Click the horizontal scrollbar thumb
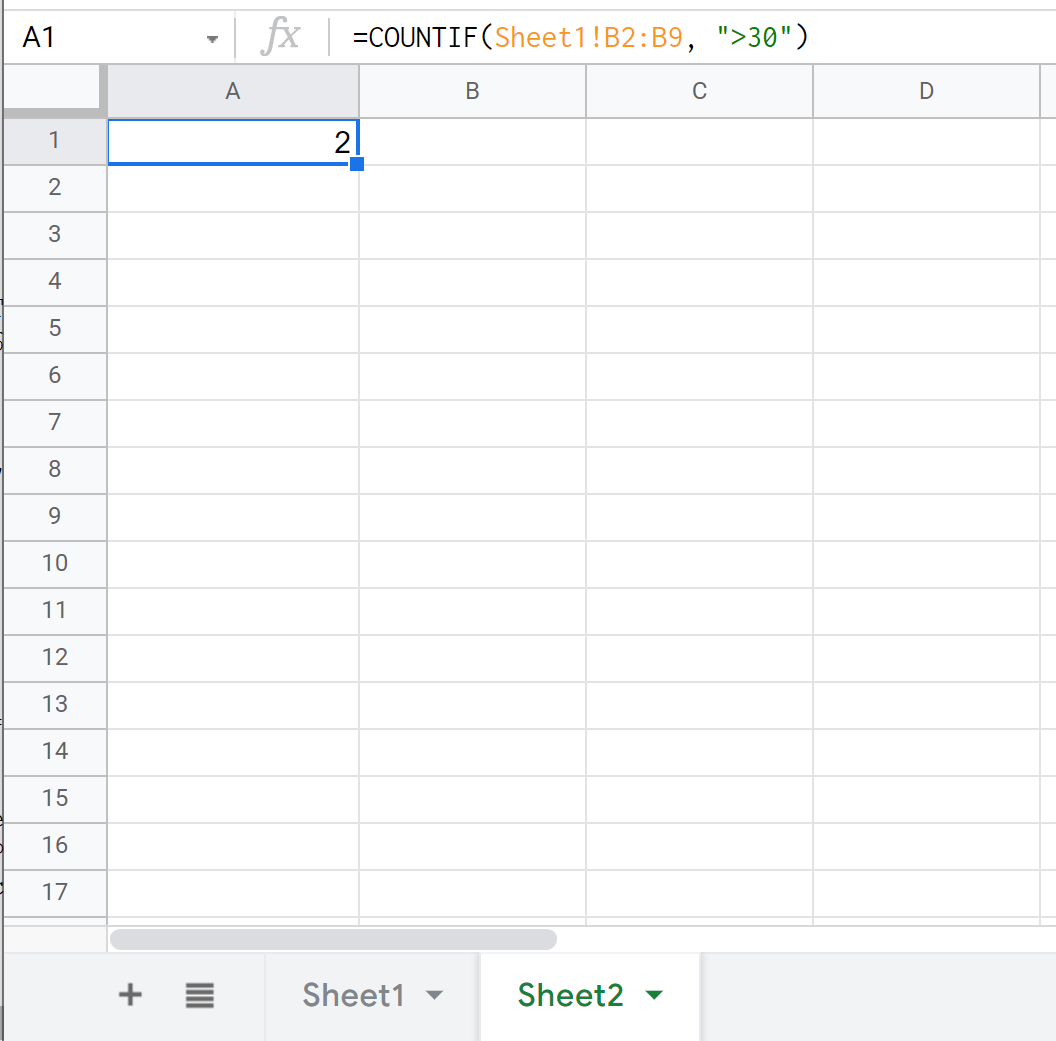The image size is (1056, 1041). [x=334, y=938]
